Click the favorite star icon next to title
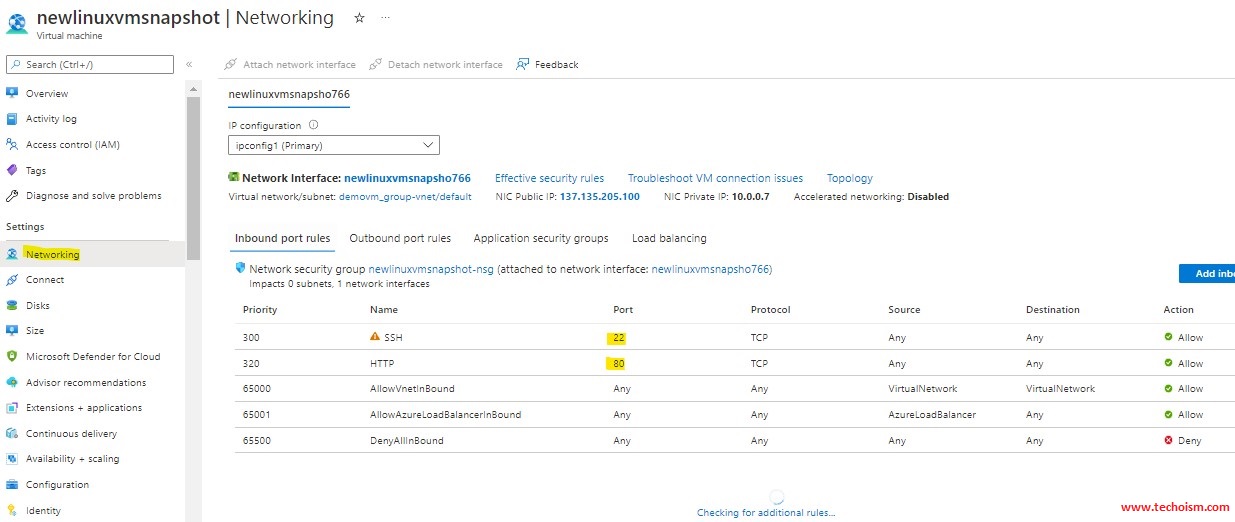The width and height of the screenshot is (1235, 522). click(360, 18)
